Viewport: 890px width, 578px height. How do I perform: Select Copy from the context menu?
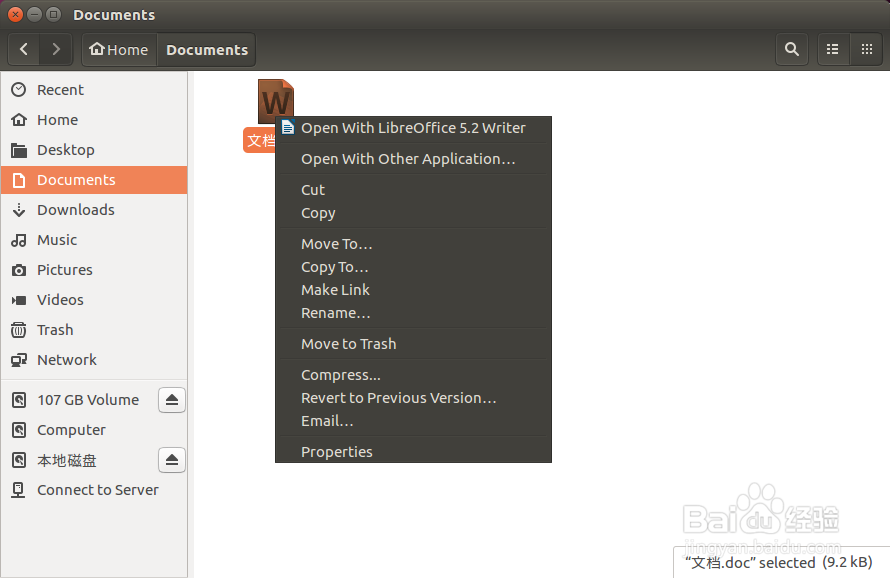tap(413, 213)
